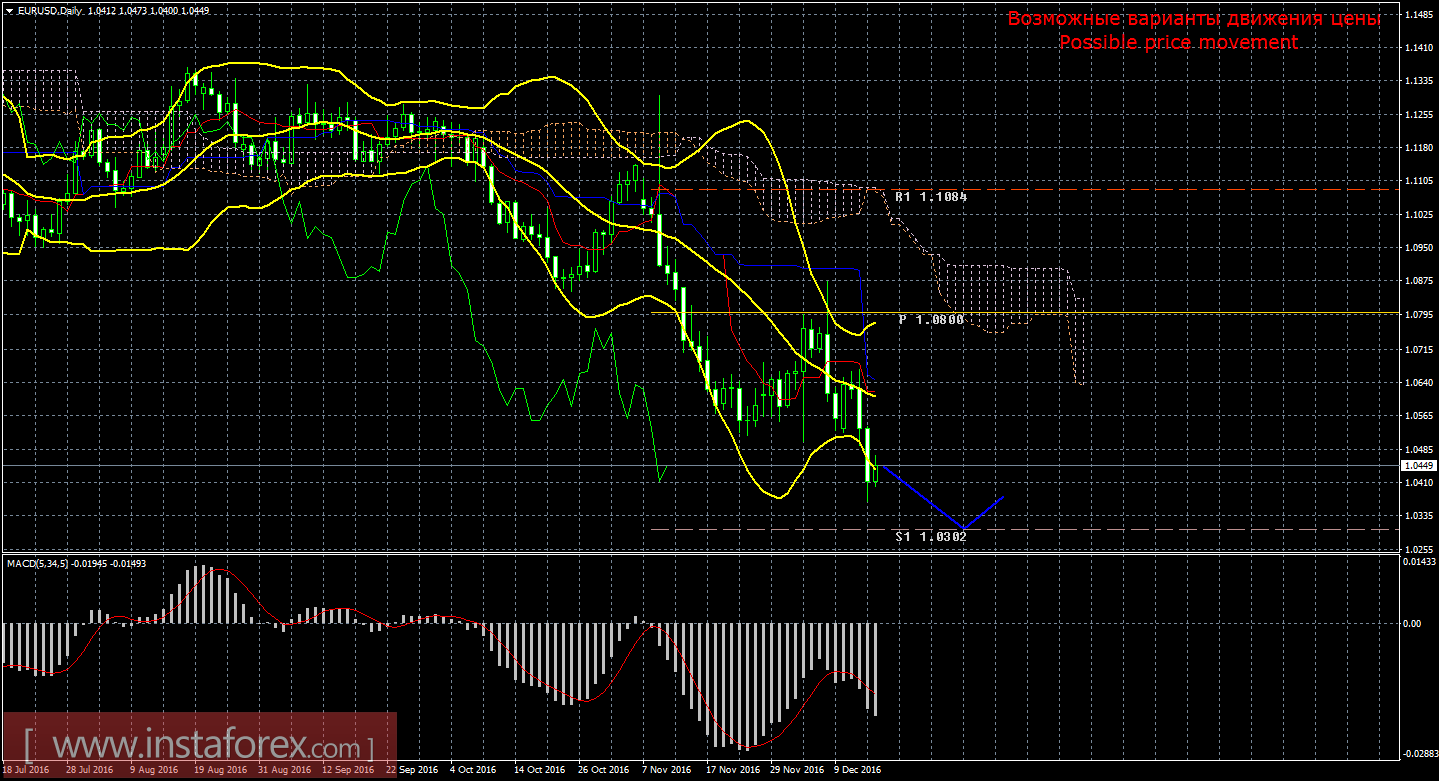Click the 0.00 level on MACD axis
The width and height of the screenshot is (1439, 781).
click(1412, 623)
